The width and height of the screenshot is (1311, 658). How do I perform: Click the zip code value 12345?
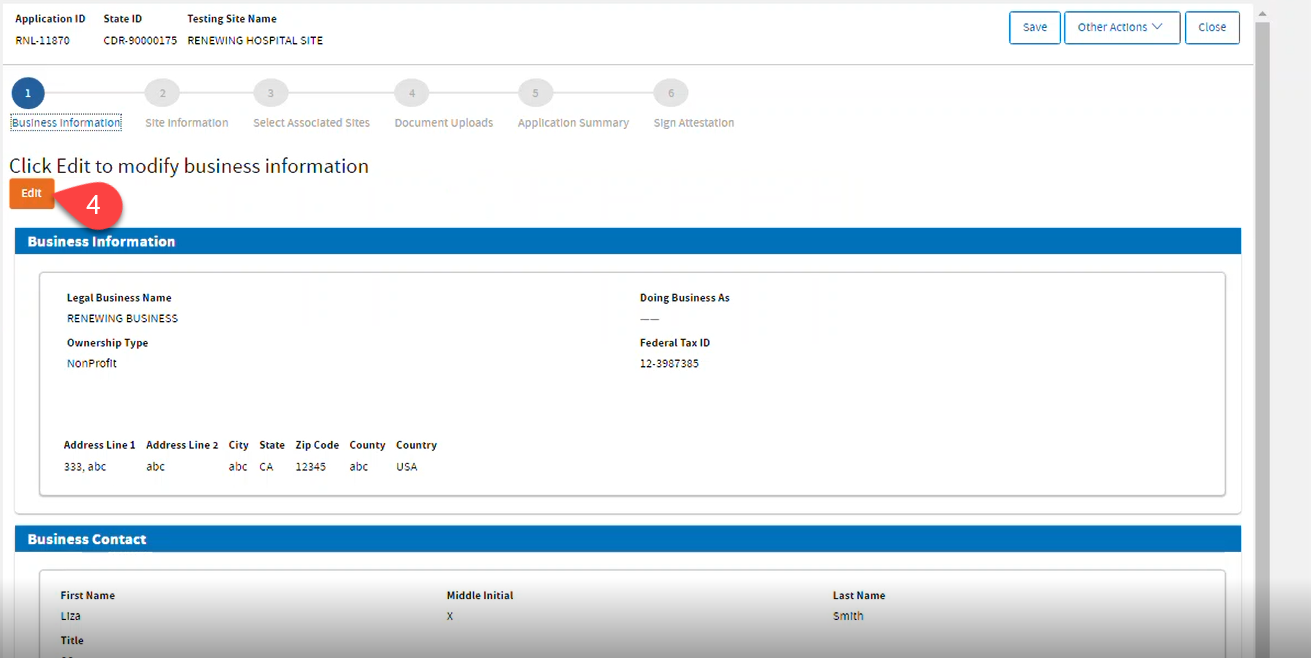point(310,467)
